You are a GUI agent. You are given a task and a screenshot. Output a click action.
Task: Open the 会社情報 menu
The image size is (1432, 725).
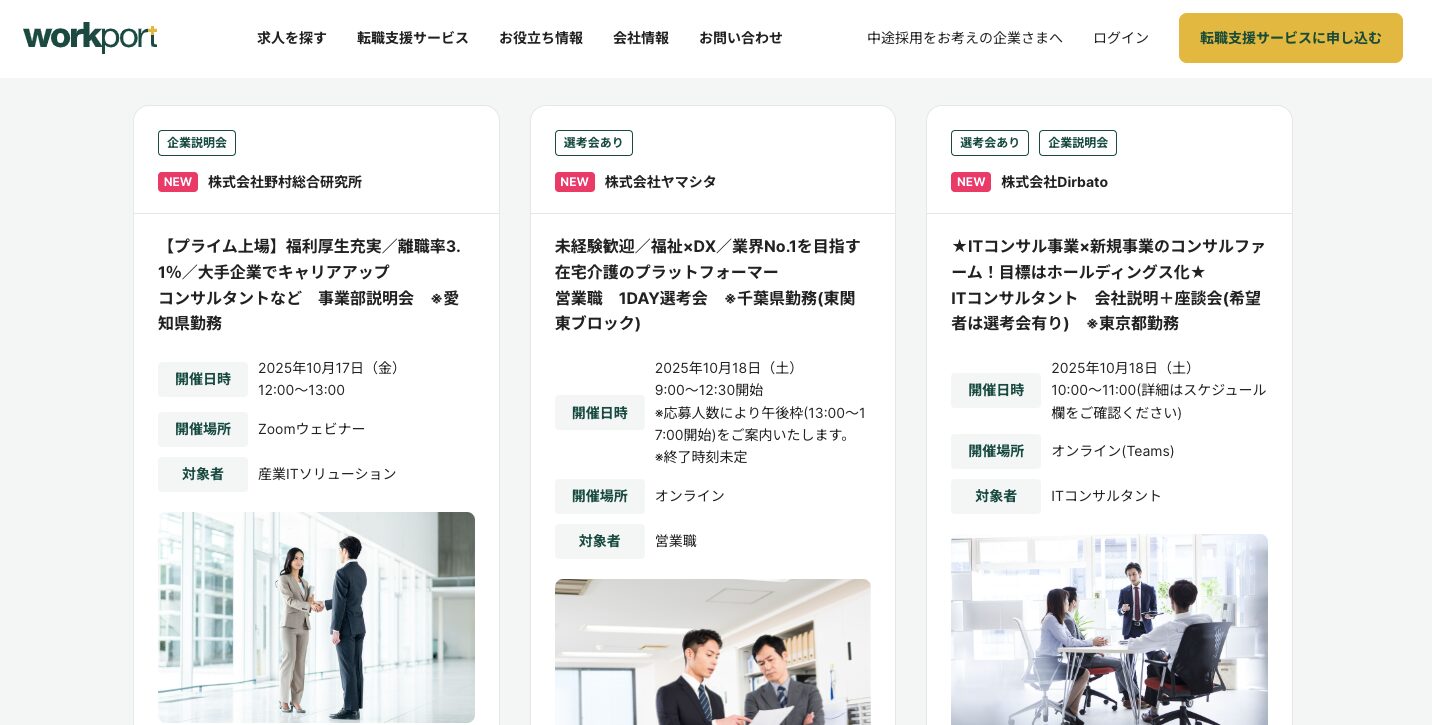641,38
